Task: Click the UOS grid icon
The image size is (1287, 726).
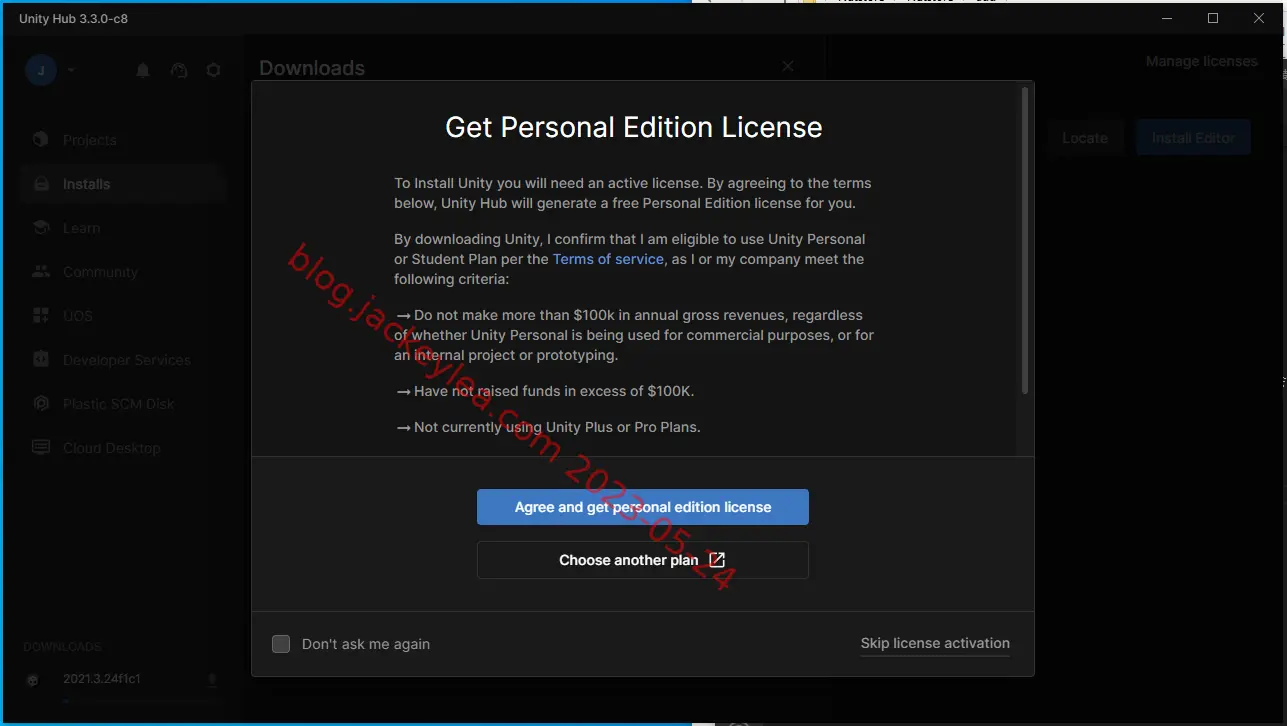Action: (x=41, y=316)
